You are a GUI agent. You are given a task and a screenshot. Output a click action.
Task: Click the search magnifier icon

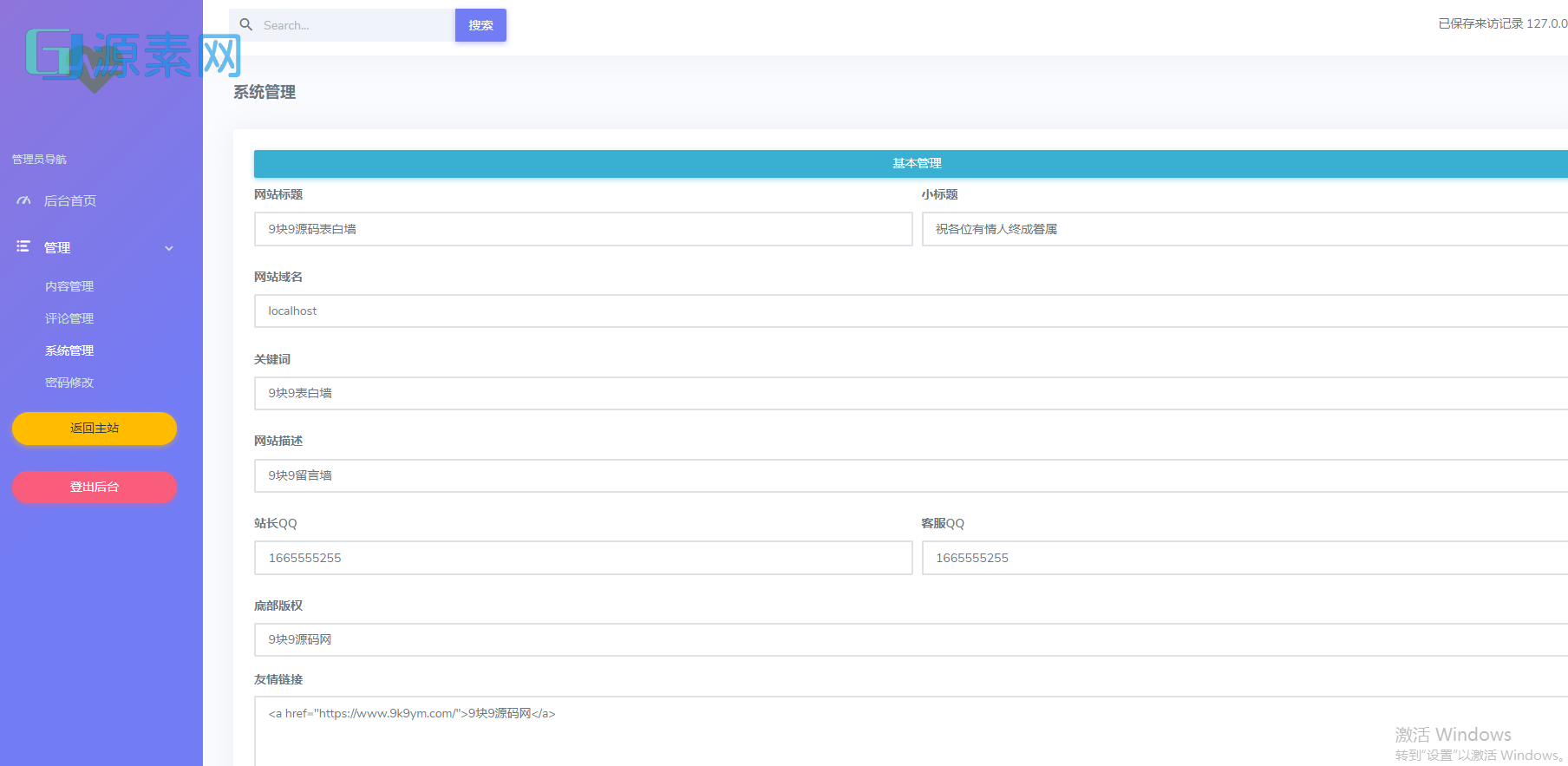coord(246,25)
